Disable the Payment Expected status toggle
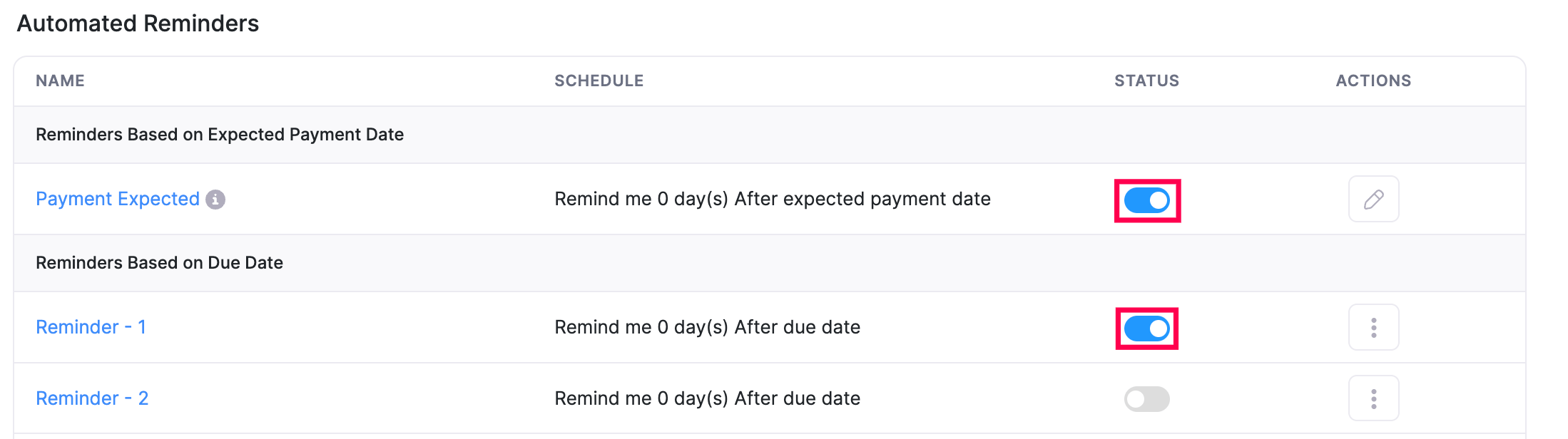Image resolution: width=1568 pixels, height=439 pixels. click(x=1146, y=200)
